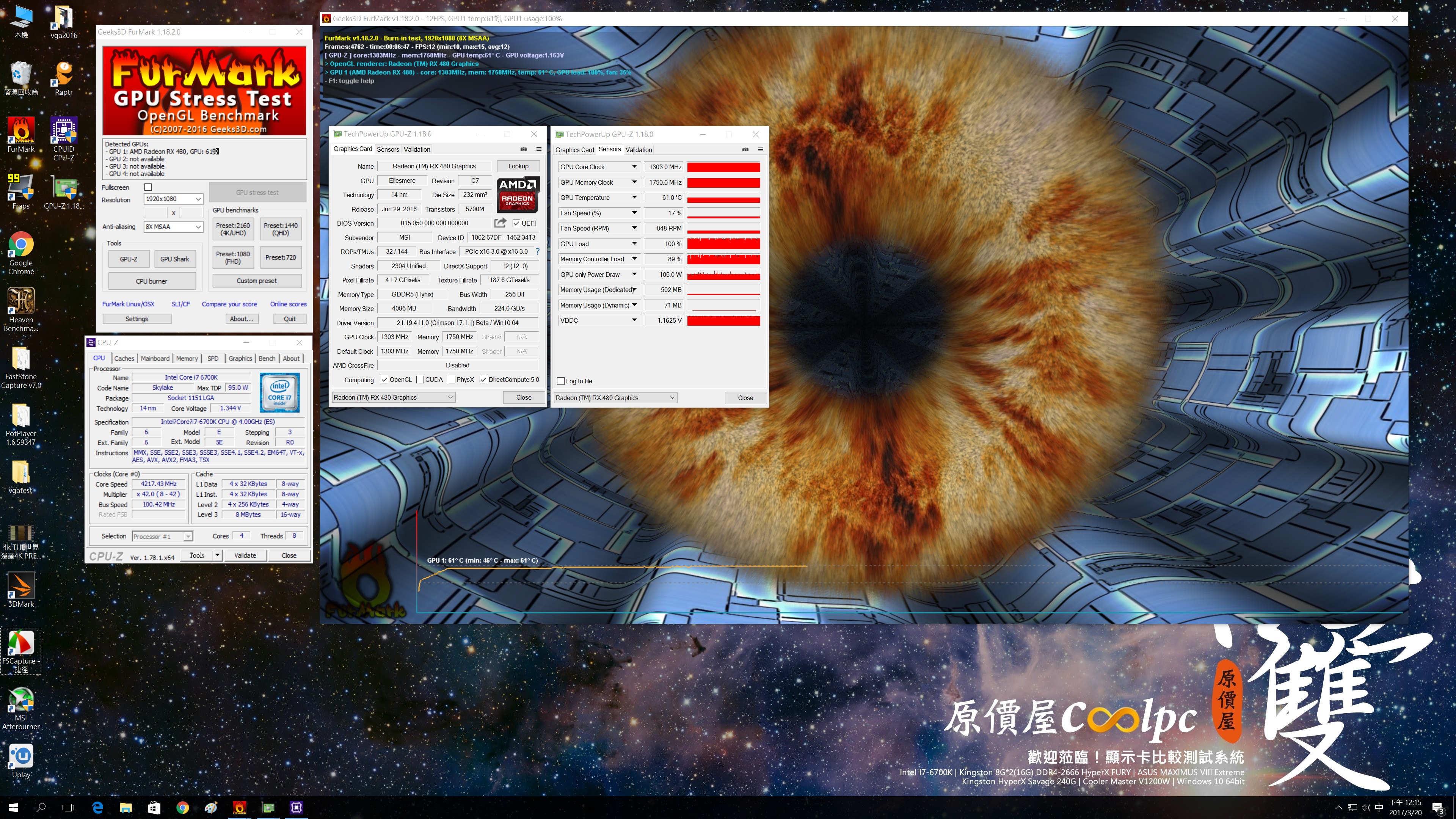Click the screenshot camera icon in GPU-Z Graphics Card window
1456x819 pixels.
coord(523,149)
